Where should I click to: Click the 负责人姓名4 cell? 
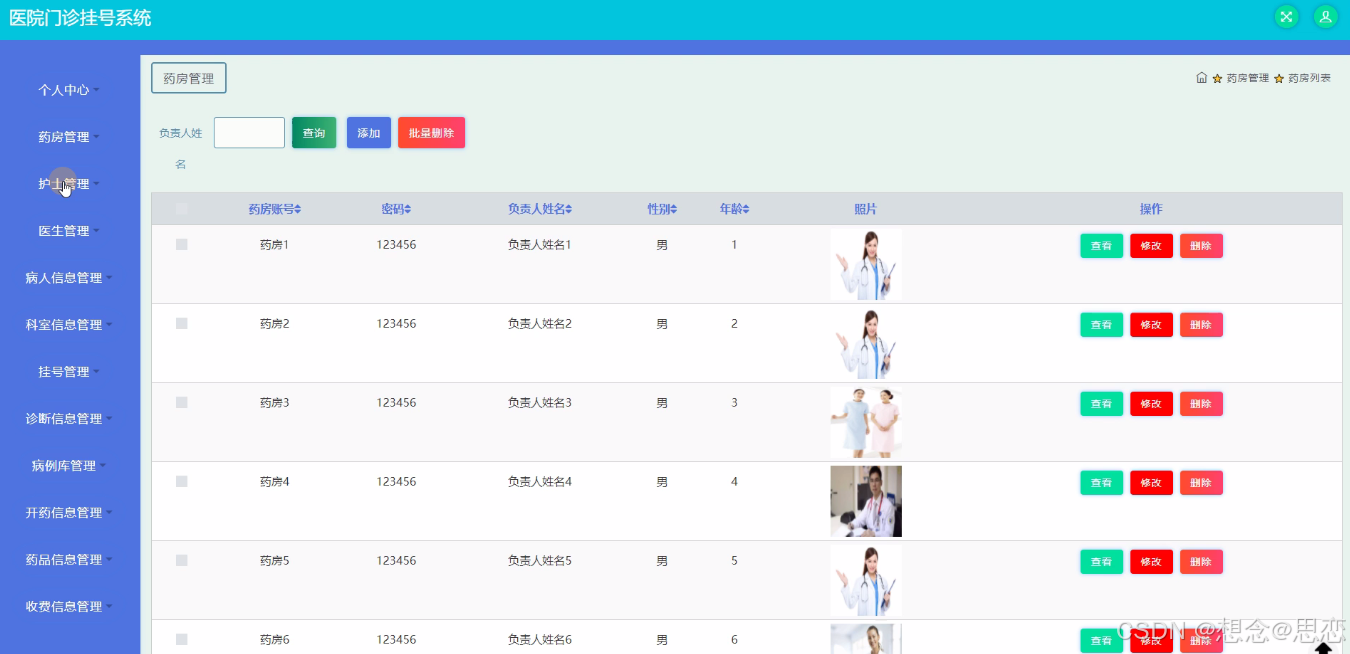click(x=540, y=482)
